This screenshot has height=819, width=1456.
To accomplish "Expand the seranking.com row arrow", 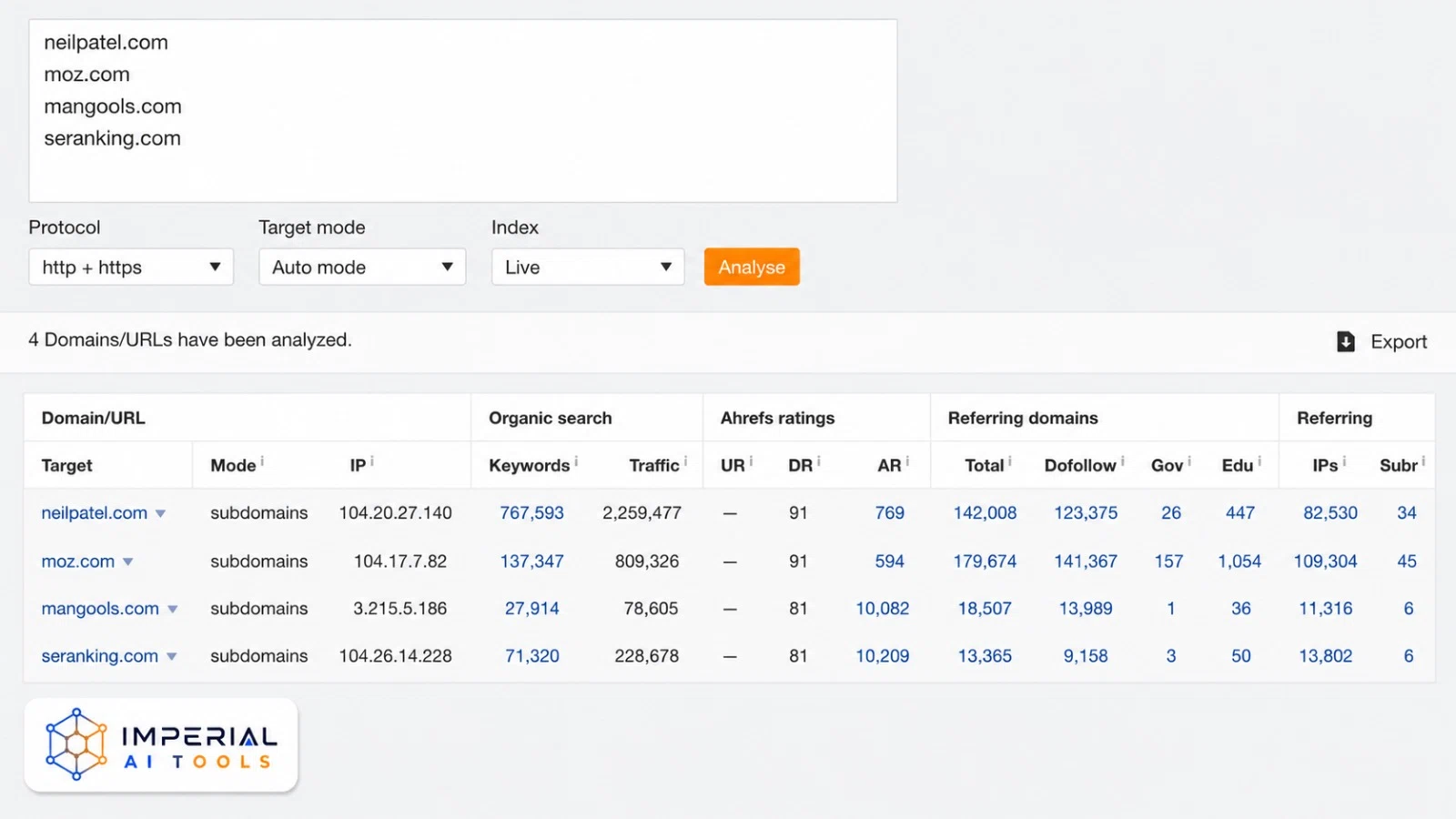I will click(x=171, y=656).
